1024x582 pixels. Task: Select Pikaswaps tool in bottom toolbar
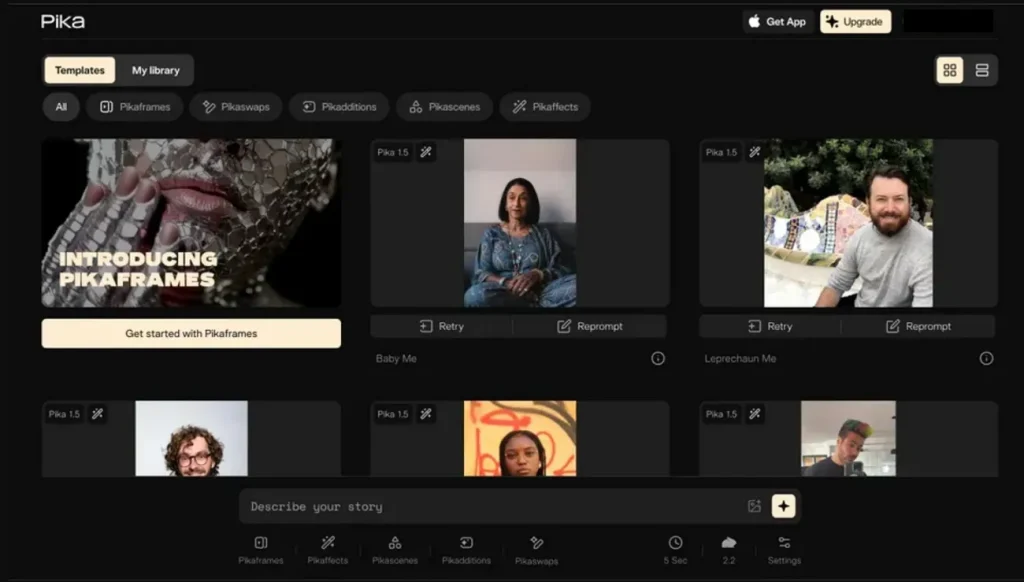[x=536, y=549]
